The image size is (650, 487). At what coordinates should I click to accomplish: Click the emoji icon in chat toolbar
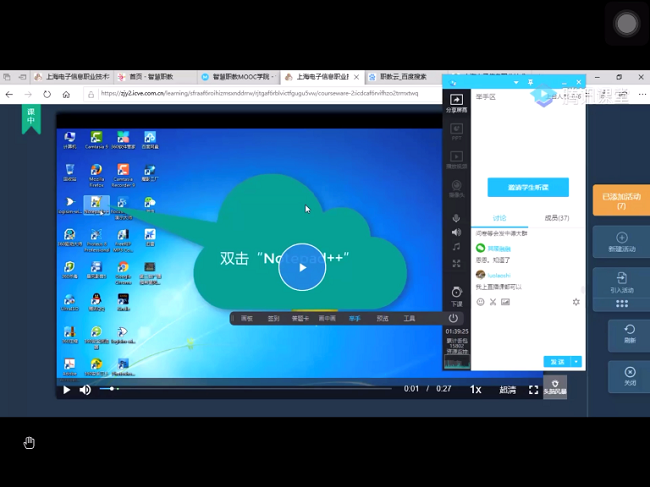tap(481, 302)
